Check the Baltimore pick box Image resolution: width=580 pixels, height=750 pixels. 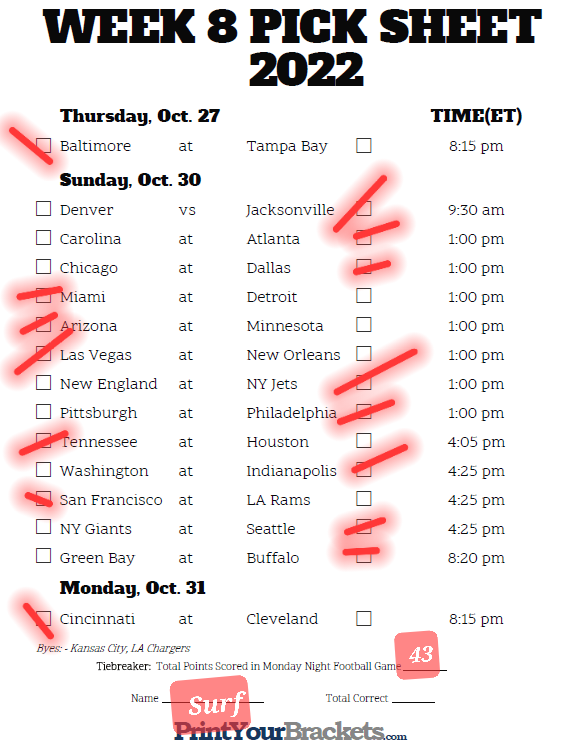coord(44,145)
